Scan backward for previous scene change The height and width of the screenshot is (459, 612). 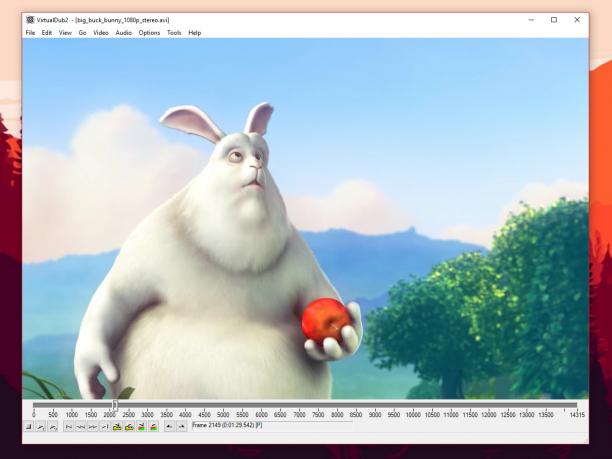141,427
